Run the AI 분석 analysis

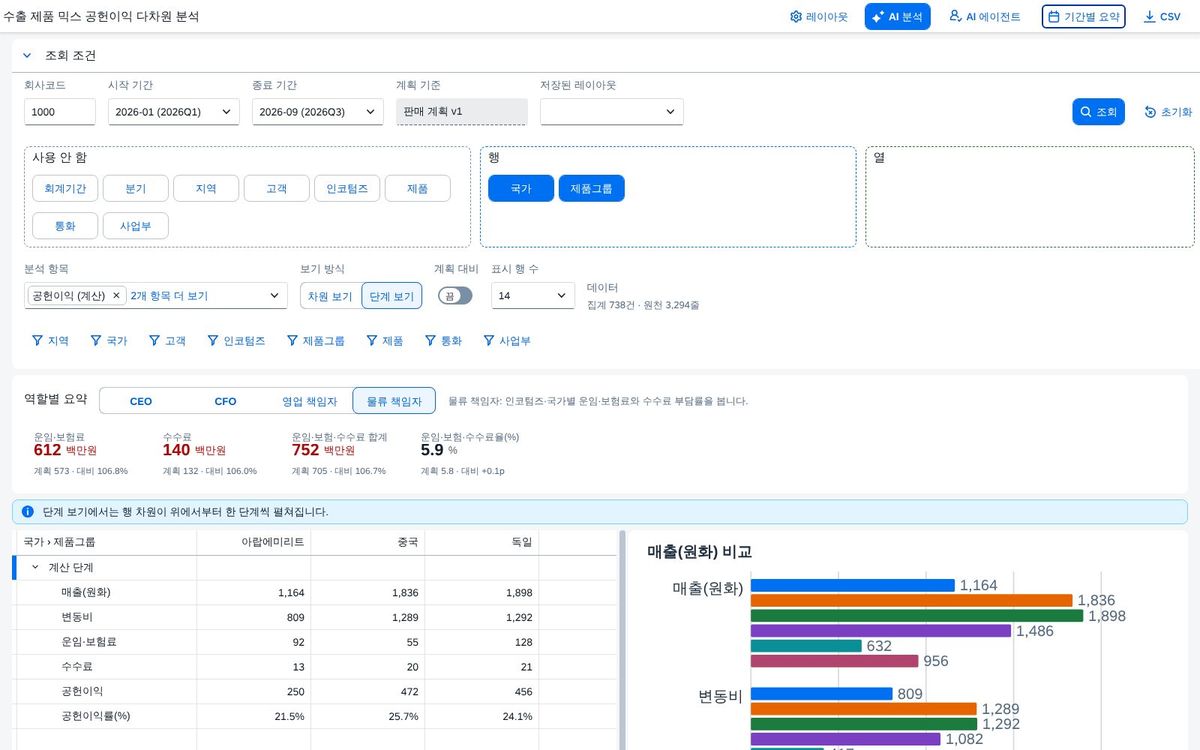(898, 17)
